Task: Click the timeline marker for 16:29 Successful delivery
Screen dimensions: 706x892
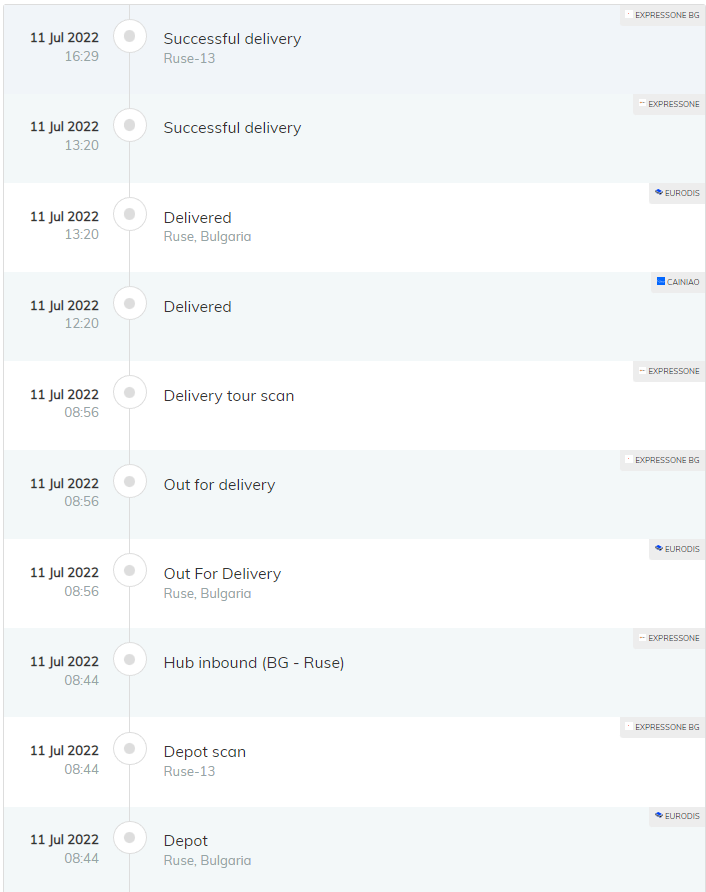Action: pyautogui.click(x=130, y=36)
